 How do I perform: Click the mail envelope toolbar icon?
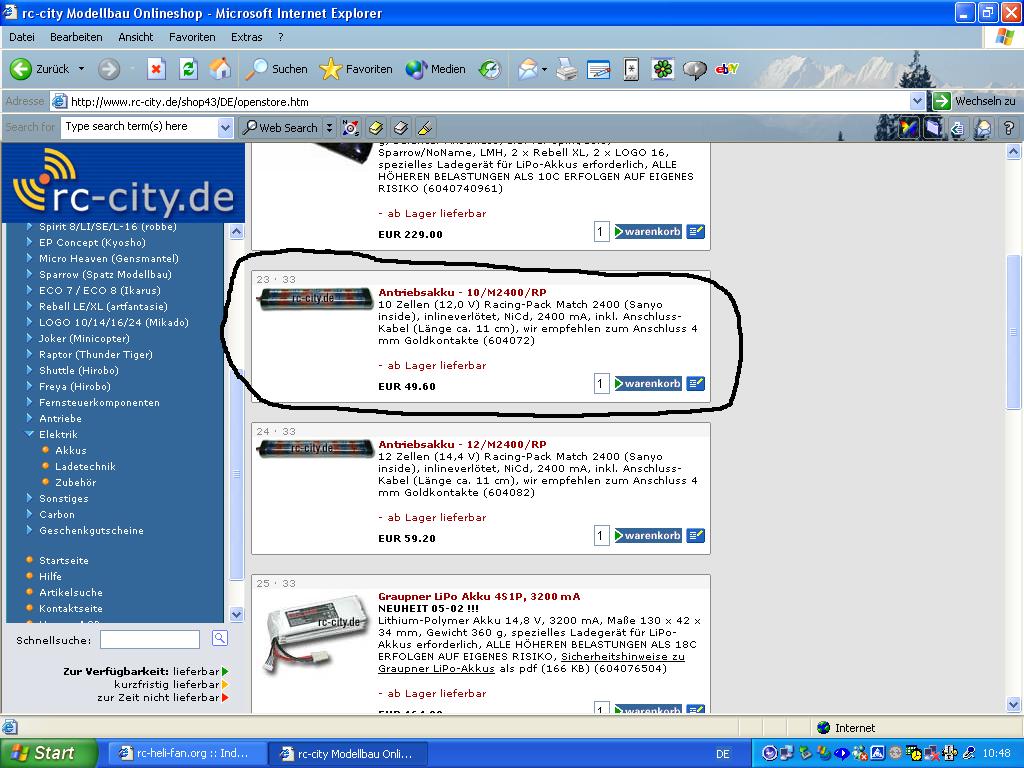[528, 69]
